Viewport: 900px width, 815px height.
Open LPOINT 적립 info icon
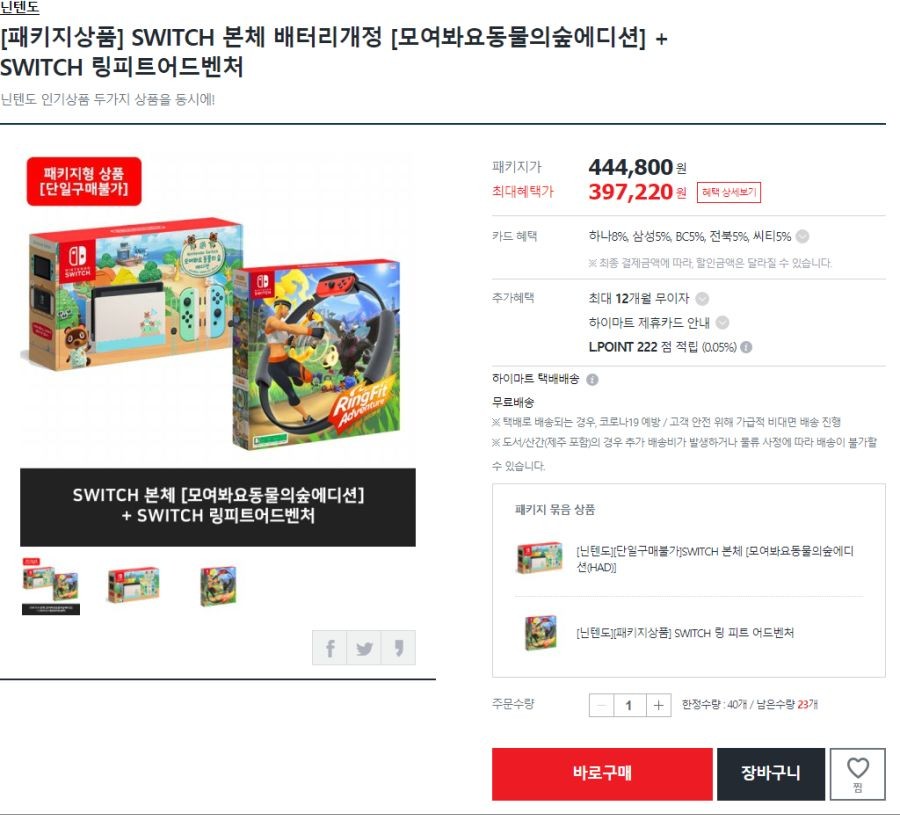[x=746, y=347]
